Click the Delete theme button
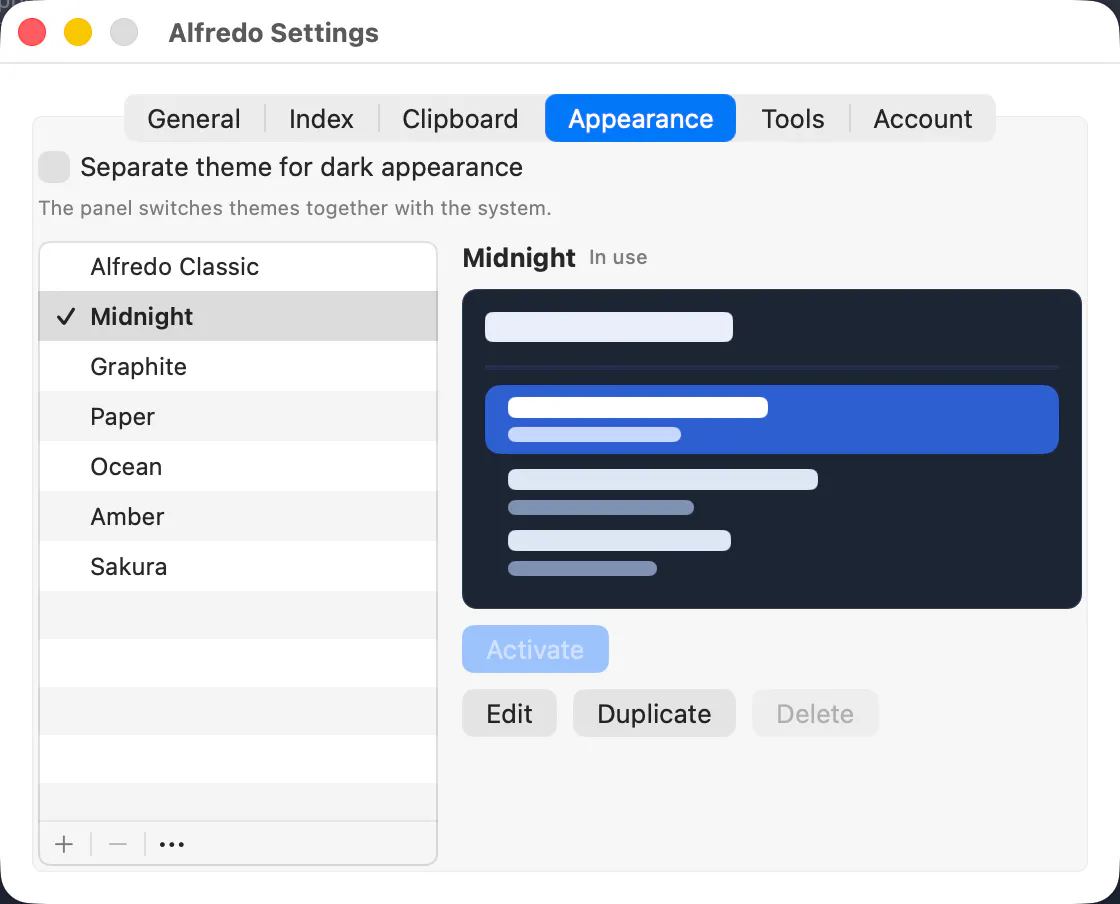1120x904 pixels. [815, 713]
